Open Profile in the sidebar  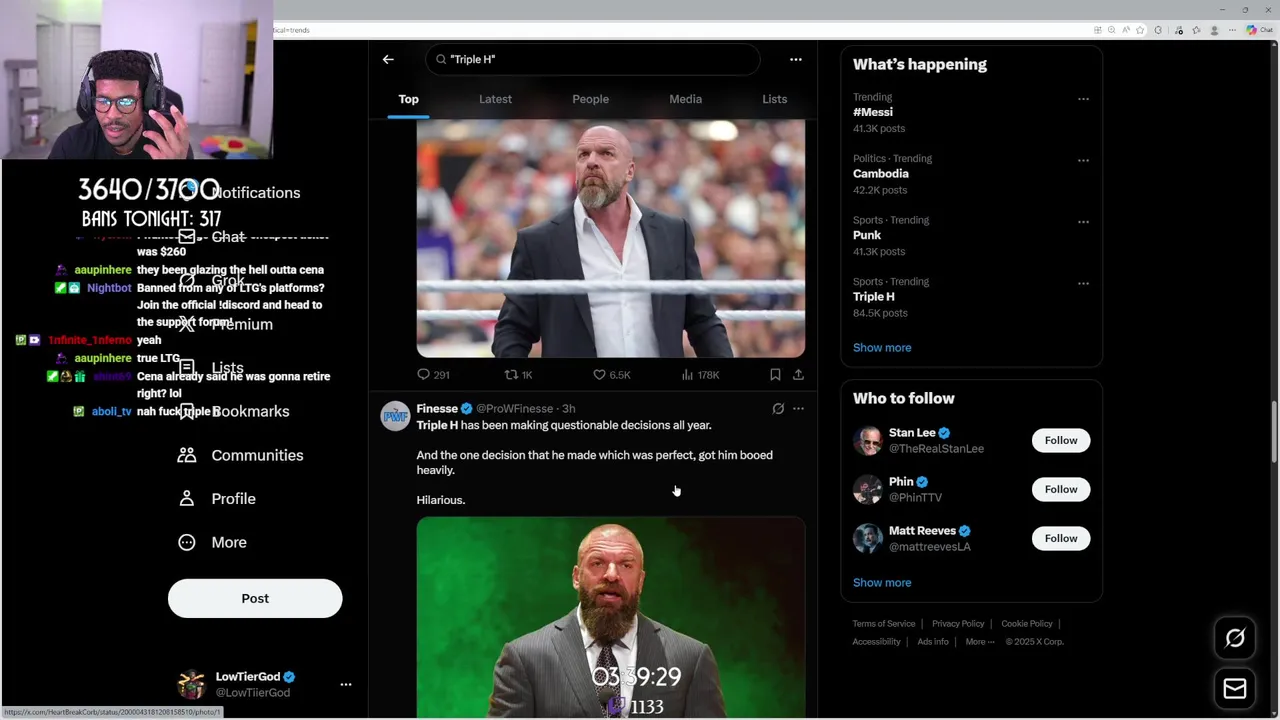pos(216,498)
